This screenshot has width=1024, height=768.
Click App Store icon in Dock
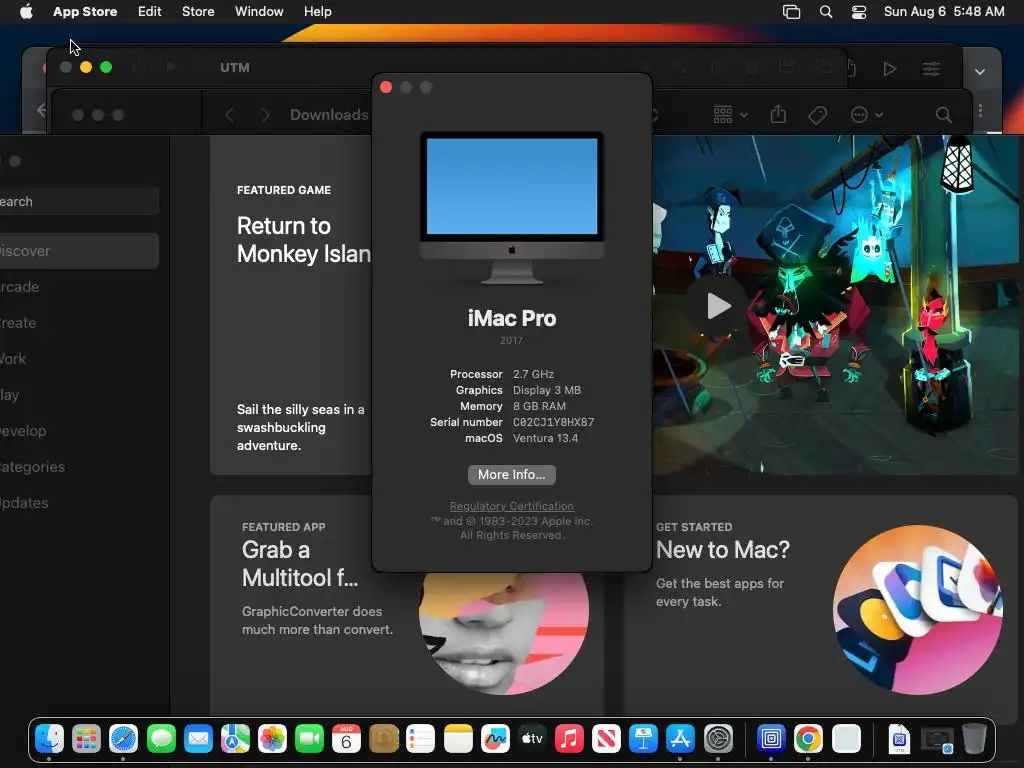coord(680,739)
